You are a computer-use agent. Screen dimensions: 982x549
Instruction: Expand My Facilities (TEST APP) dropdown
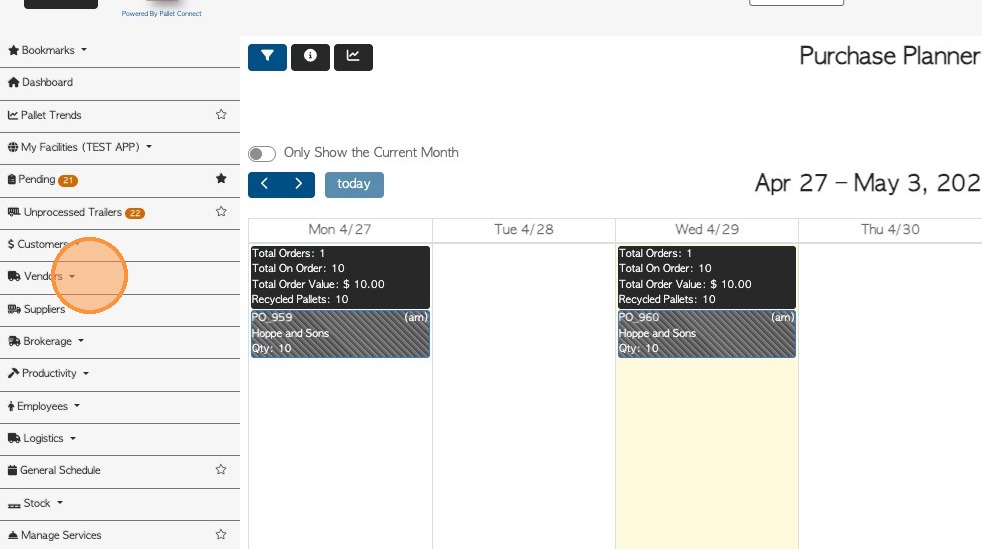(x=80, y=147)
